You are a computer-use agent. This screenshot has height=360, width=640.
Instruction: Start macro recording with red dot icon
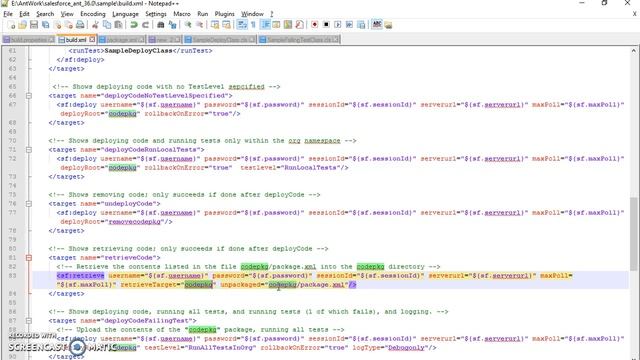(315, 25)
